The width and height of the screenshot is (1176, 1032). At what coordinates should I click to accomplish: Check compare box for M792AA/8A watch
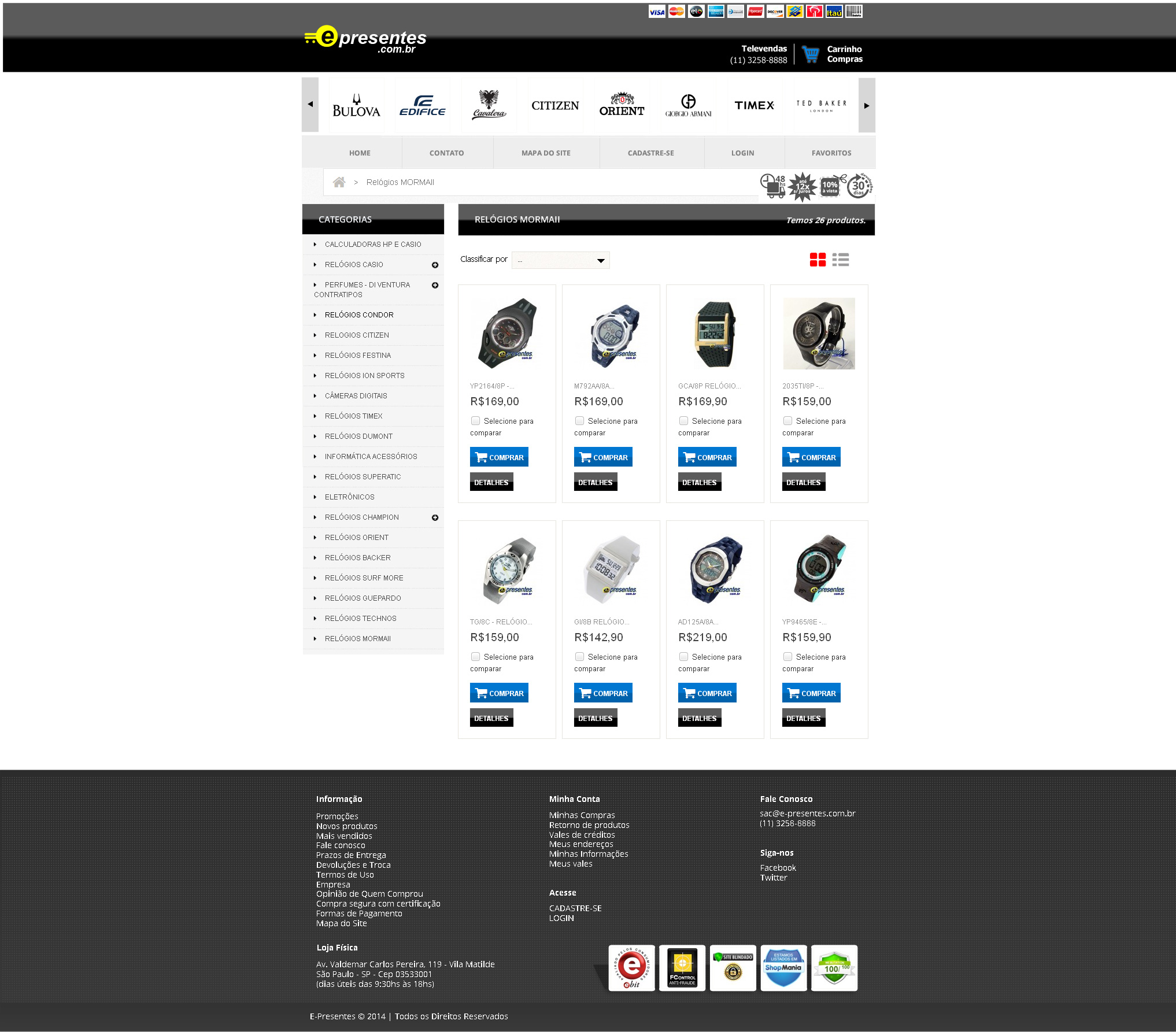click(x=579, y=421)
